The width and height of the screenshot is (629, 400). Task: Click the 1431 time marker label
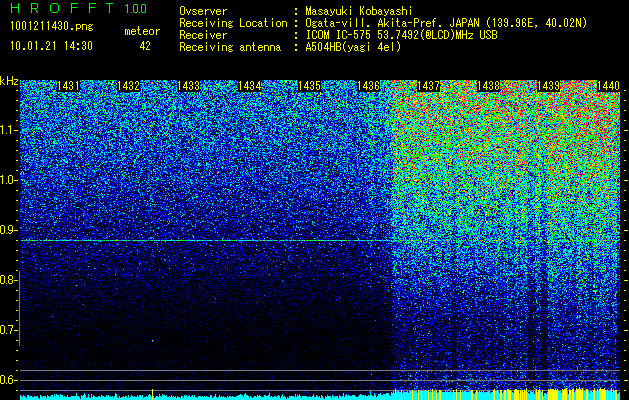tap(68, 86)
